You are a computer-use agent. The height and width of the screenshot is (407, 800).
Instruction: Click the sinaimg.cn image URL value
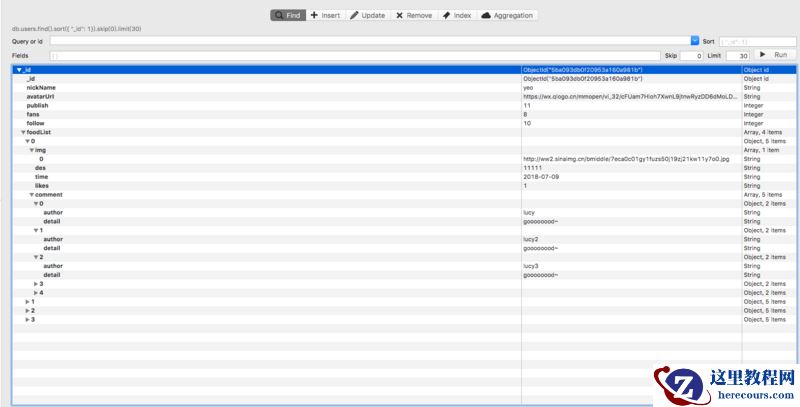(626, 159)
